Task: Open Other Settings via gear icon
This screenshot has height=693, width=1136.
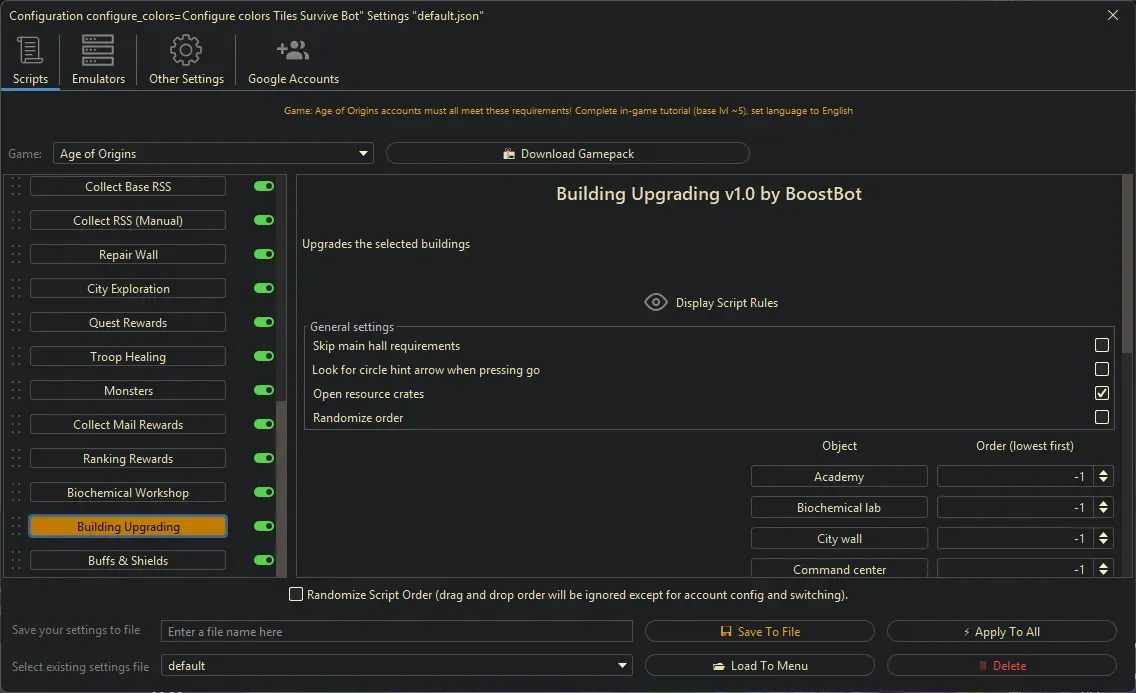Action: (x=185, y=50)
